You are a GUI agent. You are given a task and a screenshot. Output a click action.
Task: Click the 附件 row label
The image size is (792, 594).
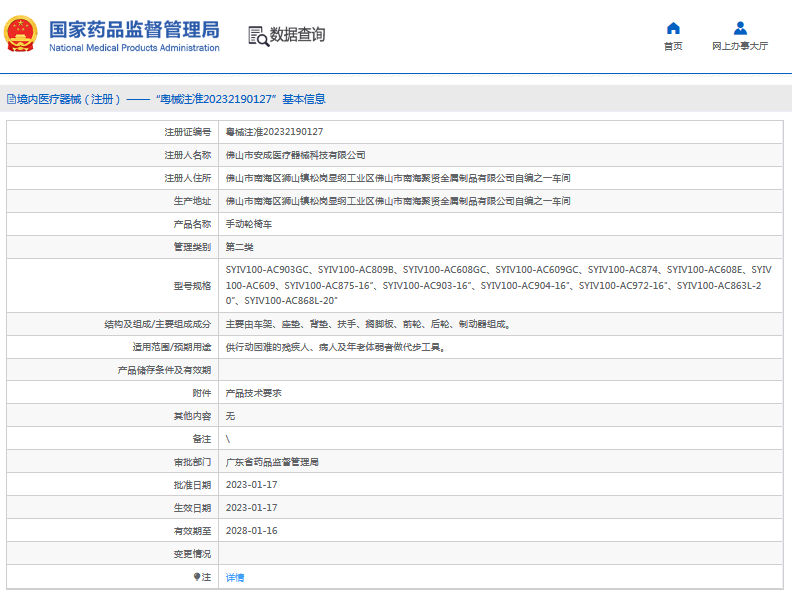point(202,393)
